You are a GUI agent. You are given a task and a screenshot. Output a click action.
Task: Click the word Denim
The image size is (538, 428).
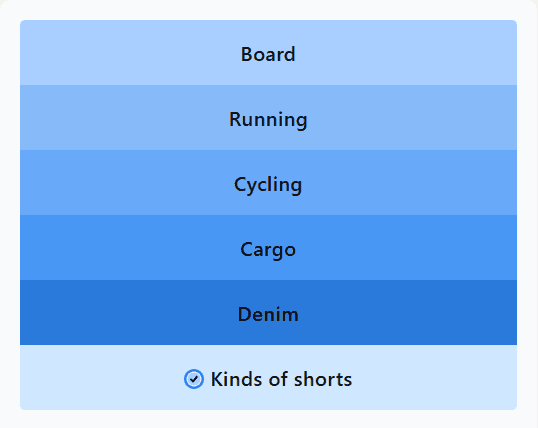[268, 314]
